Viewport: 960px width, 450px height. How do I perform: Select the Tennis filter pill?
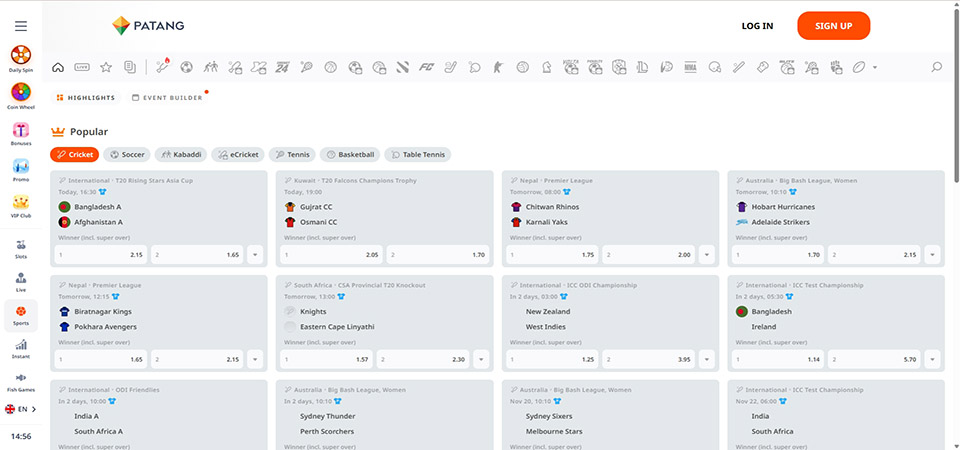[292, 155]
